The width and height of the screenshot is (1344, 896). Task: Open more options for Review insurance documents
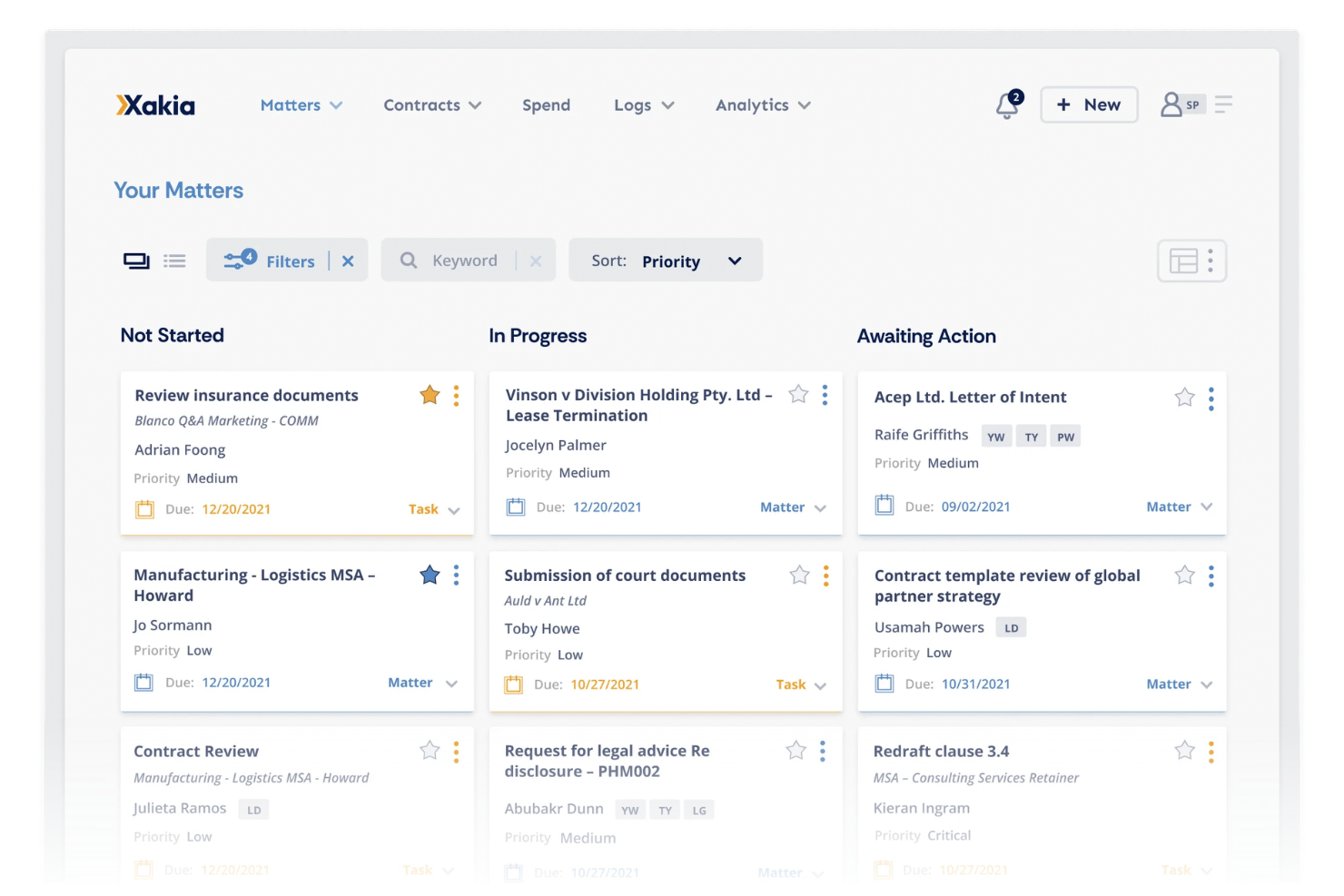click(456, 396)
